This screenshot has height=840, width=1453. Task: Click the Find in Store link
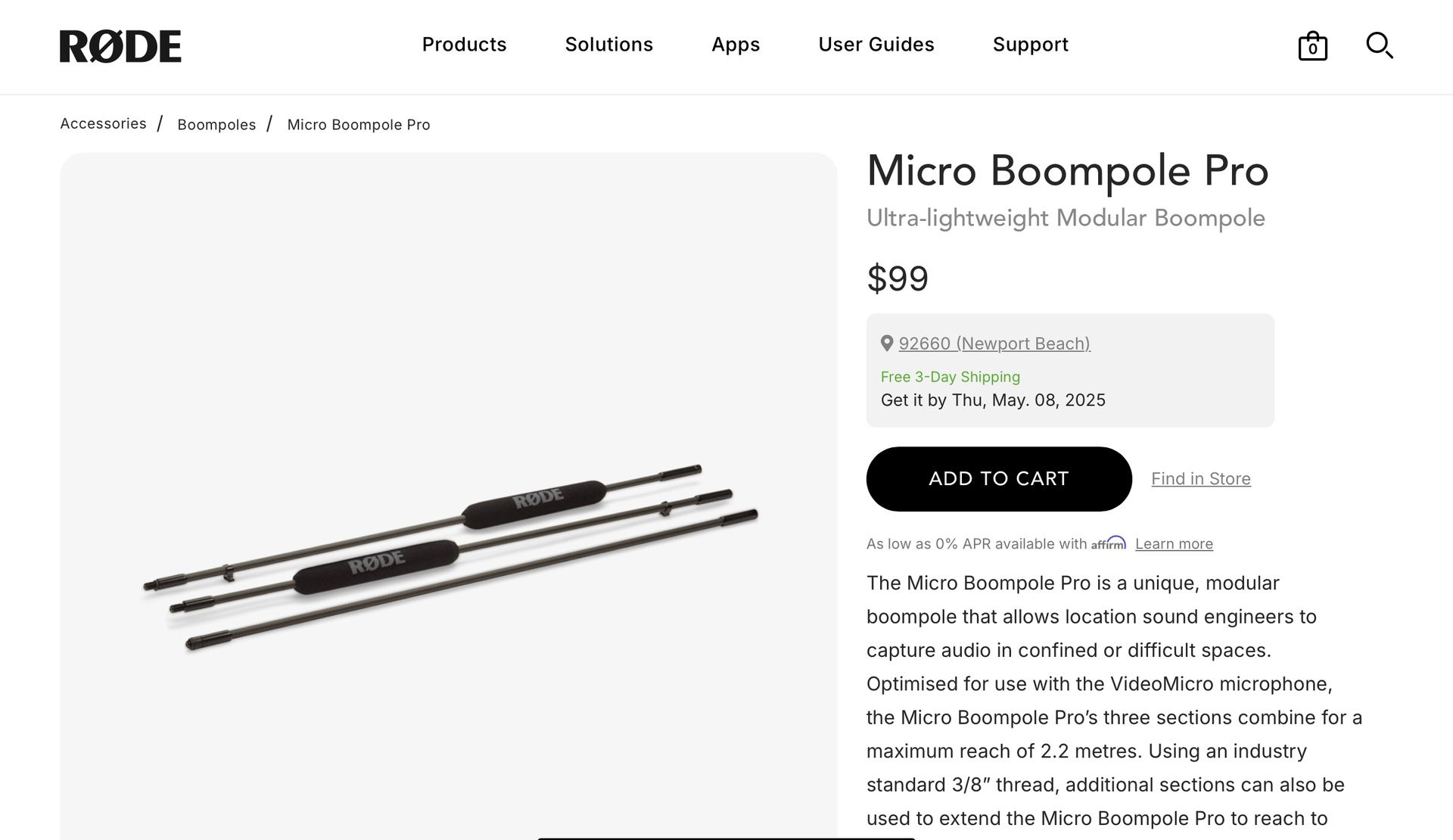tap(1201, 479)
